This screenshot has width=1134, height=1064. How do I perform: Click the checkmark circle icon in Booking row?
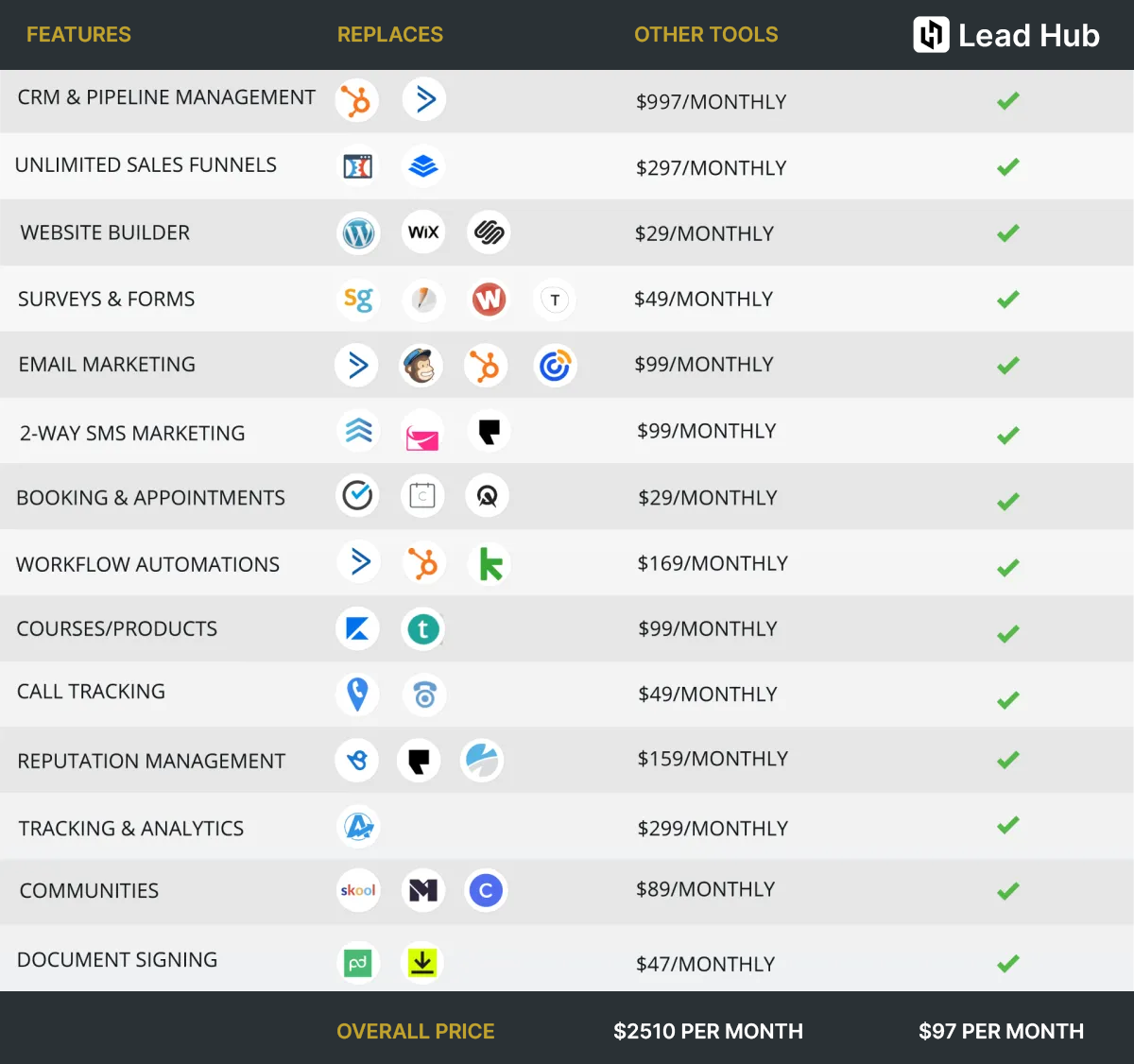357,495
